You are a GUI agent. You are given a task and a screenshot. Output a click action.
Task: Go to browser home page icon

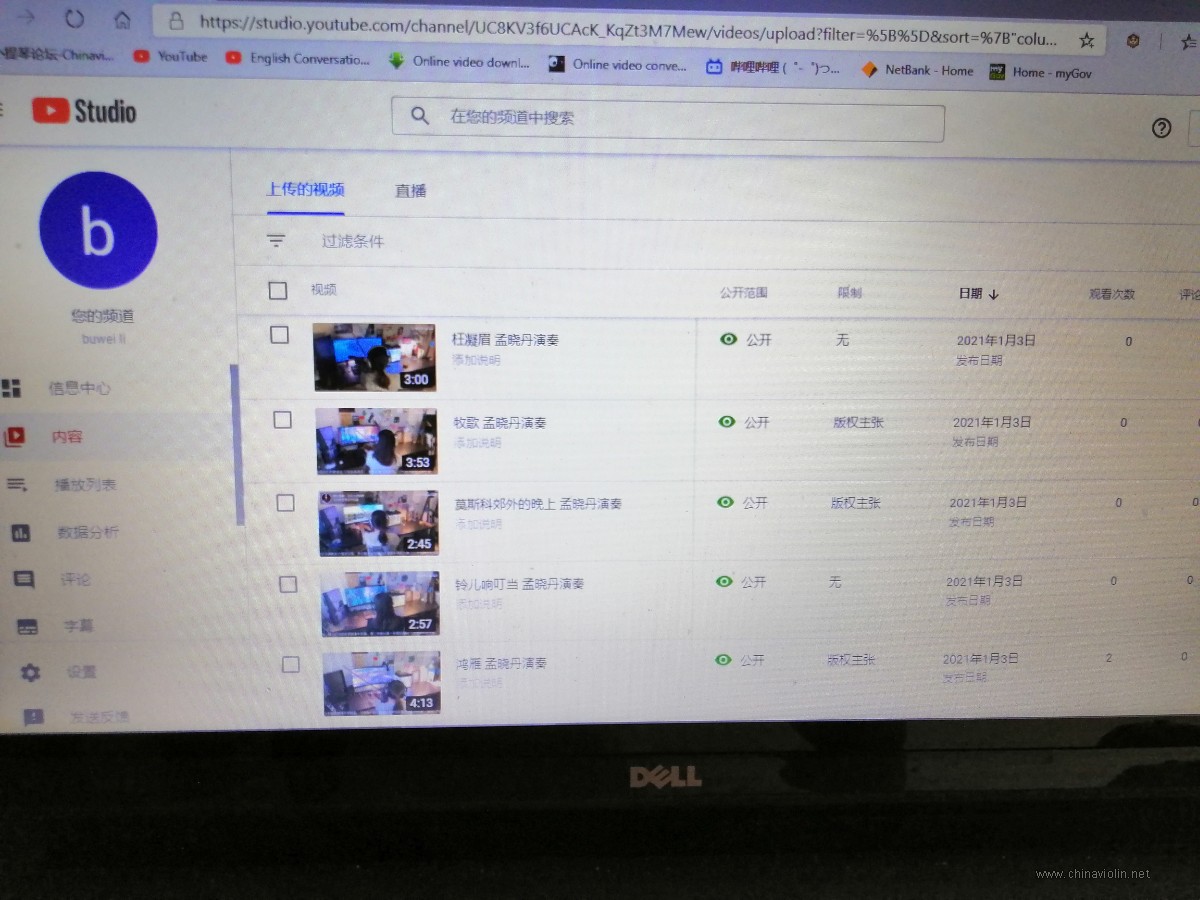[x=122, y=20]
